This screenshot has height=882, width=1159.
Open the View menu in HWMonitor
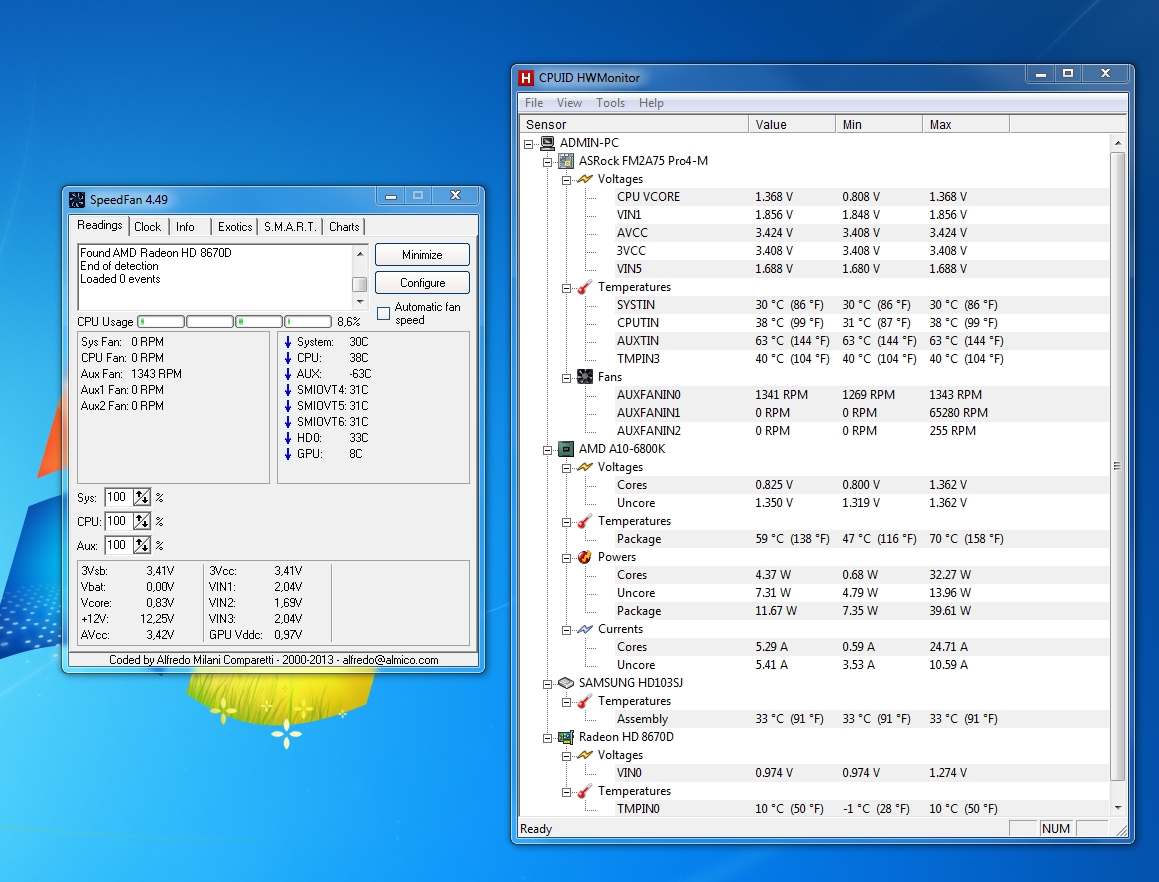tap(569, 103)
